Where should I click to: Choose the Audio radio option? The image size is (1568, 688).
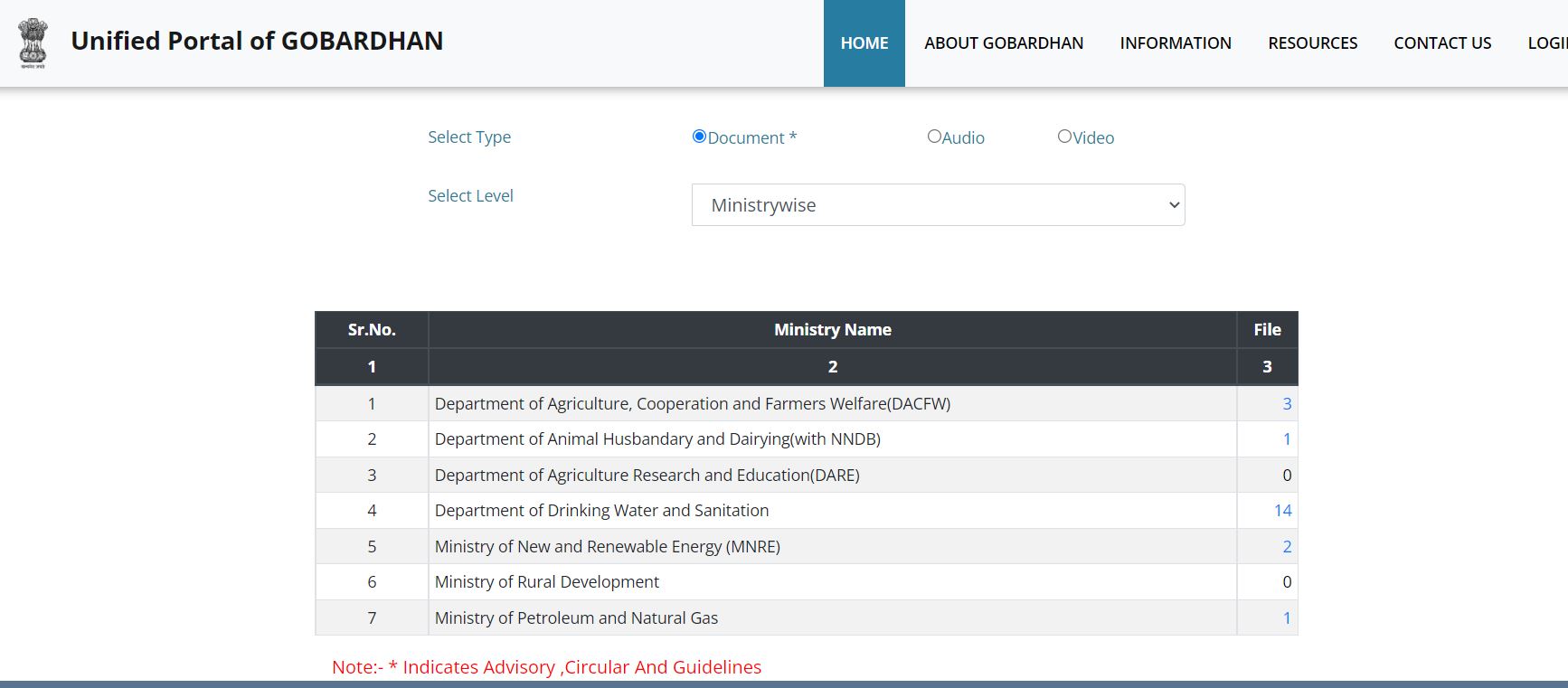coord(934,137)
